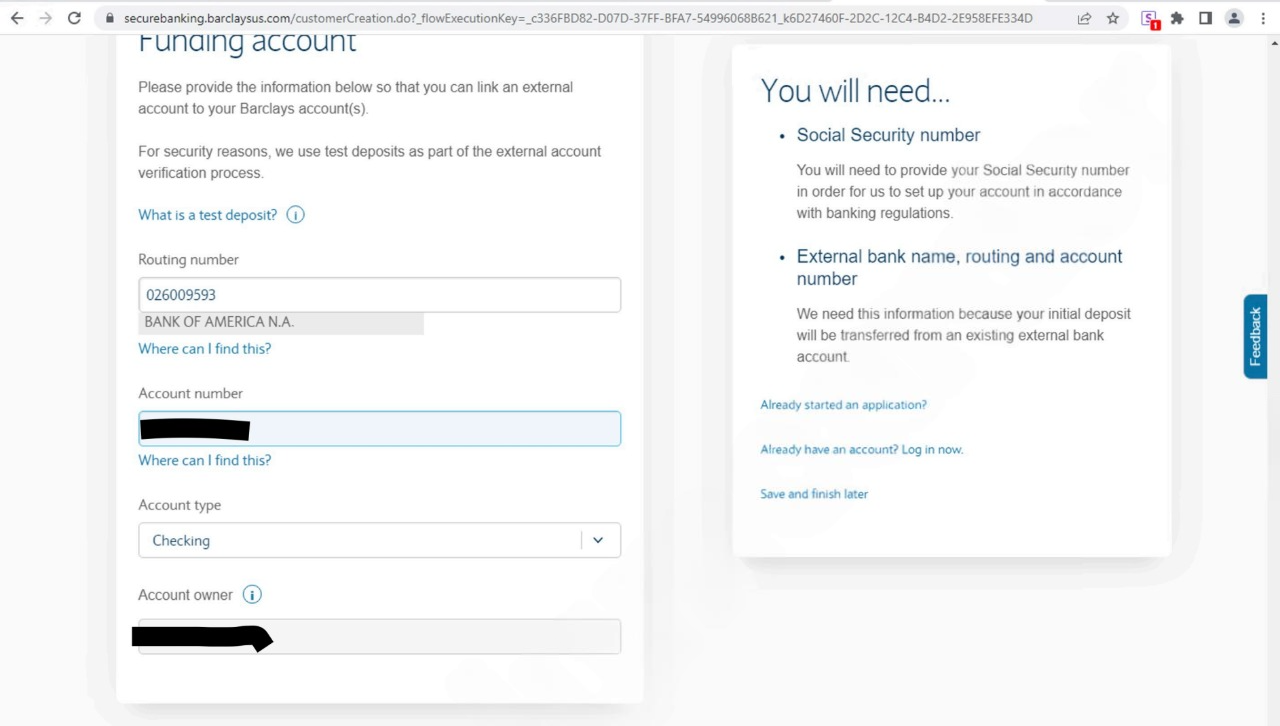Bookmark this page with the star icon
This screenshot has height=726, width=1280.
[x=1113, y=18]
